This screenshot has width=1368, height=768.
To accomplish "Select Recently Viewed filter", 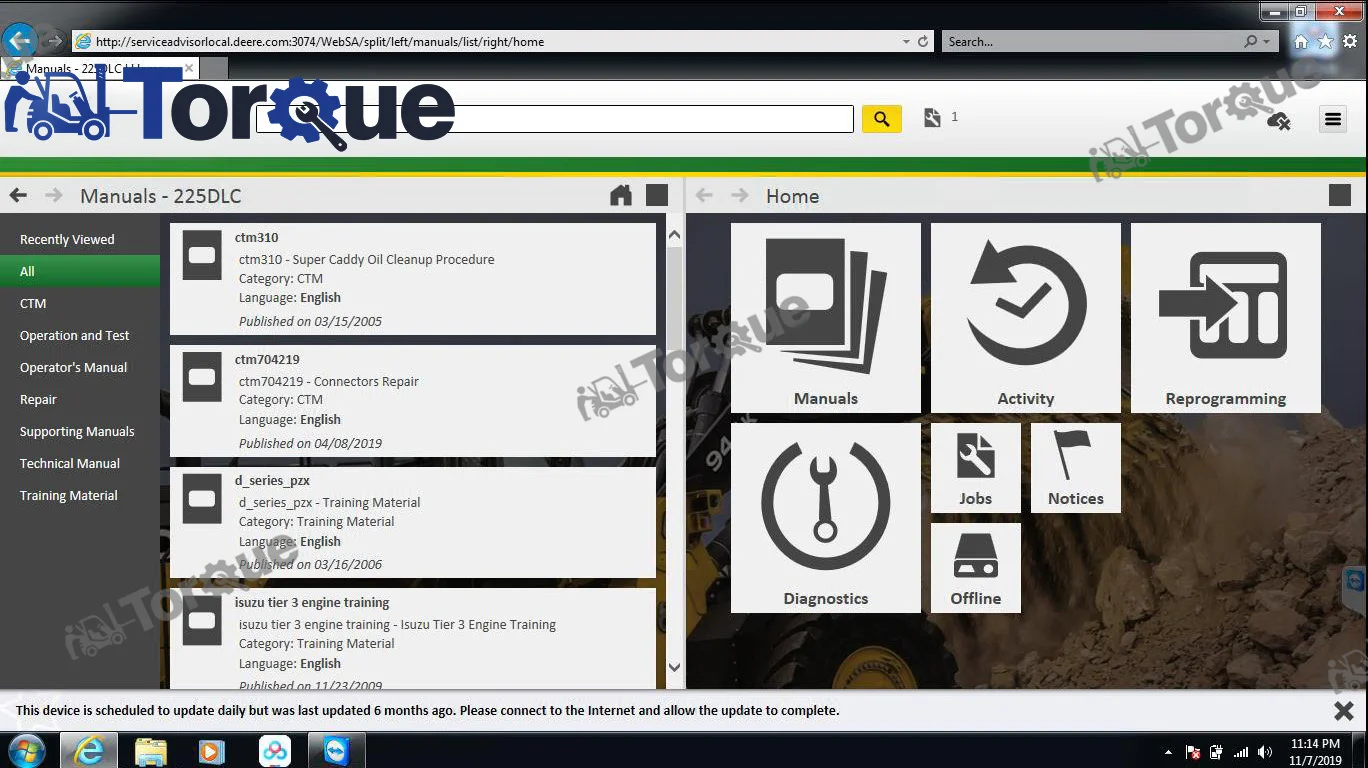I will (80, 240).
